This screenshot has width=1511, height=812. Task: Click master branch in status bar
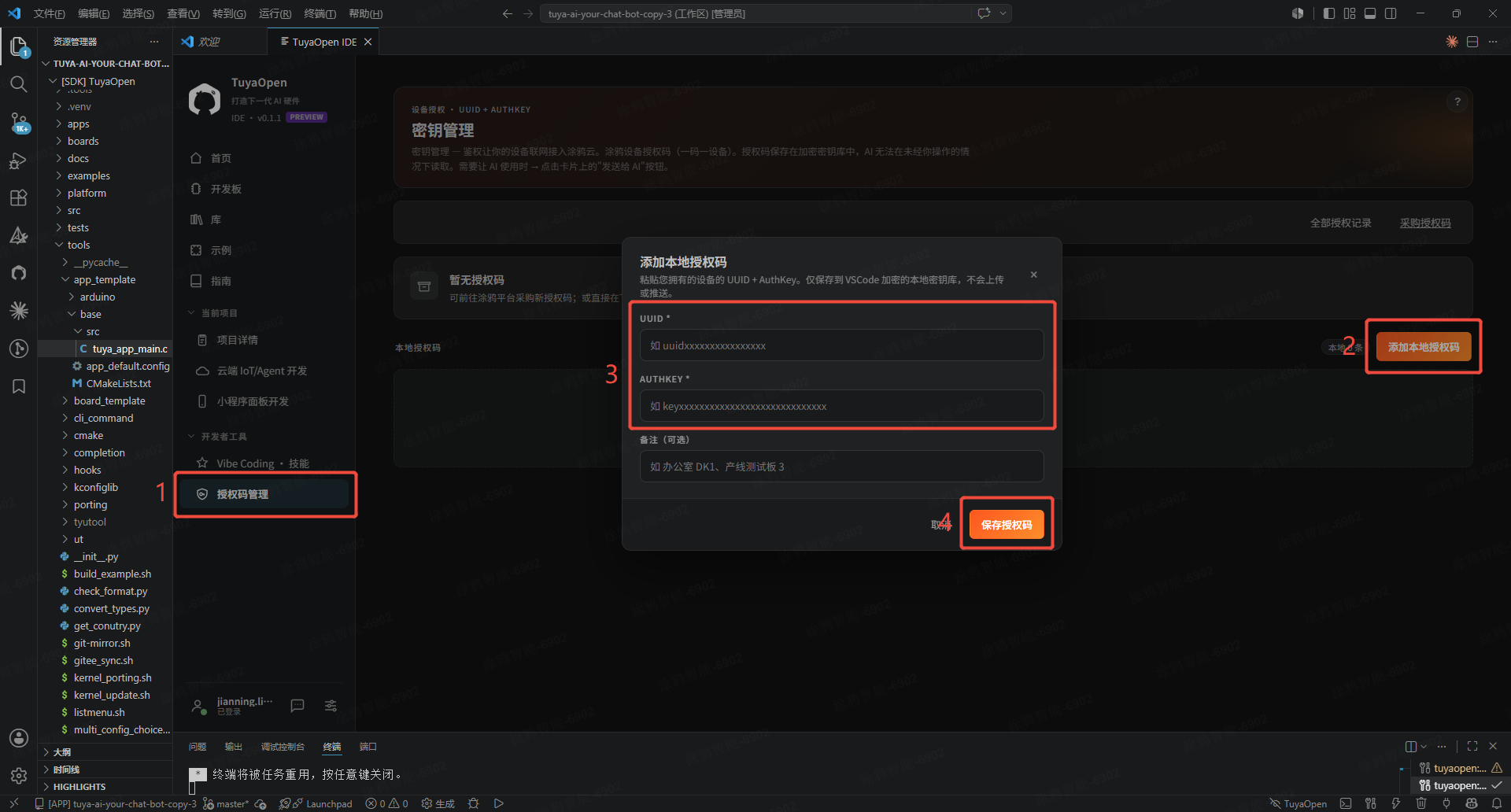point(226,803)
